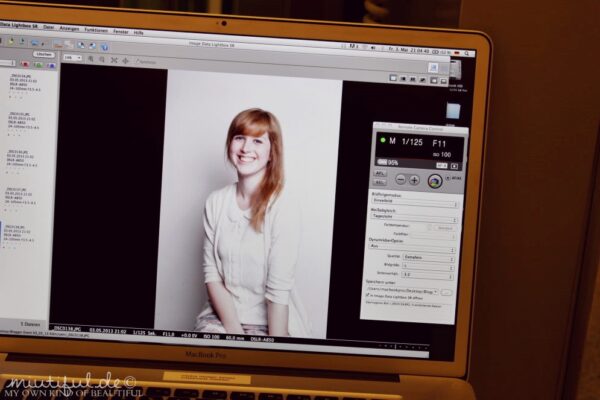Click the round colorful shutter release icon
Image resolution: width=600 pixels, height=400 pixels.
(x=434, y=181)
